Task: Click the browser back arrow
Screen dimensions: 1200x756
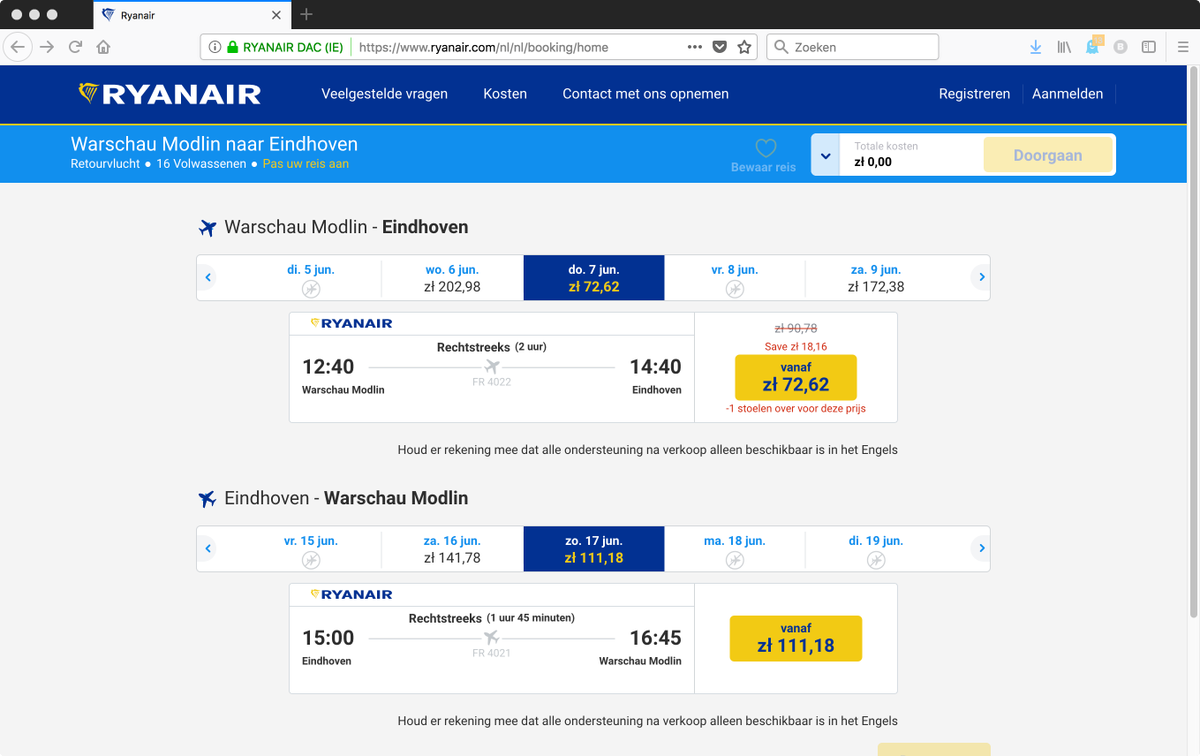Action: (18, 47)
